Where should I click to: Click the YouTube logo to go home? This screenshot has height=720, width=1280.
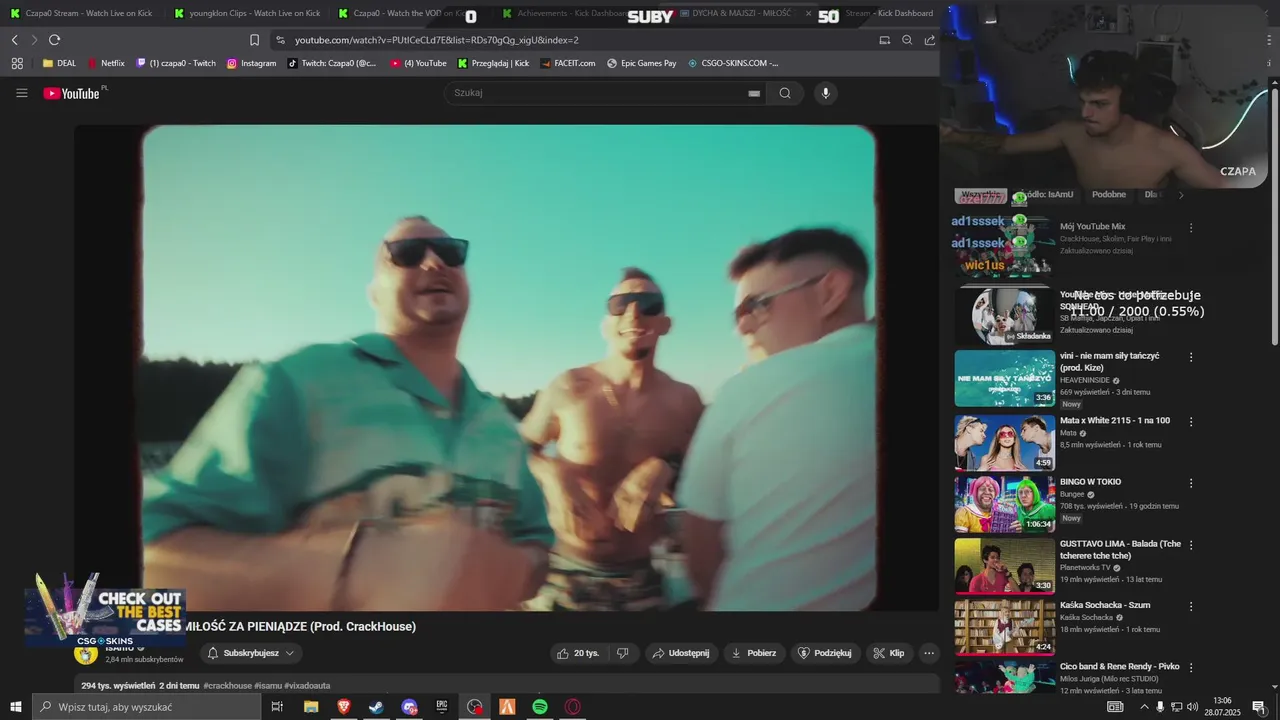coord(72,93)
